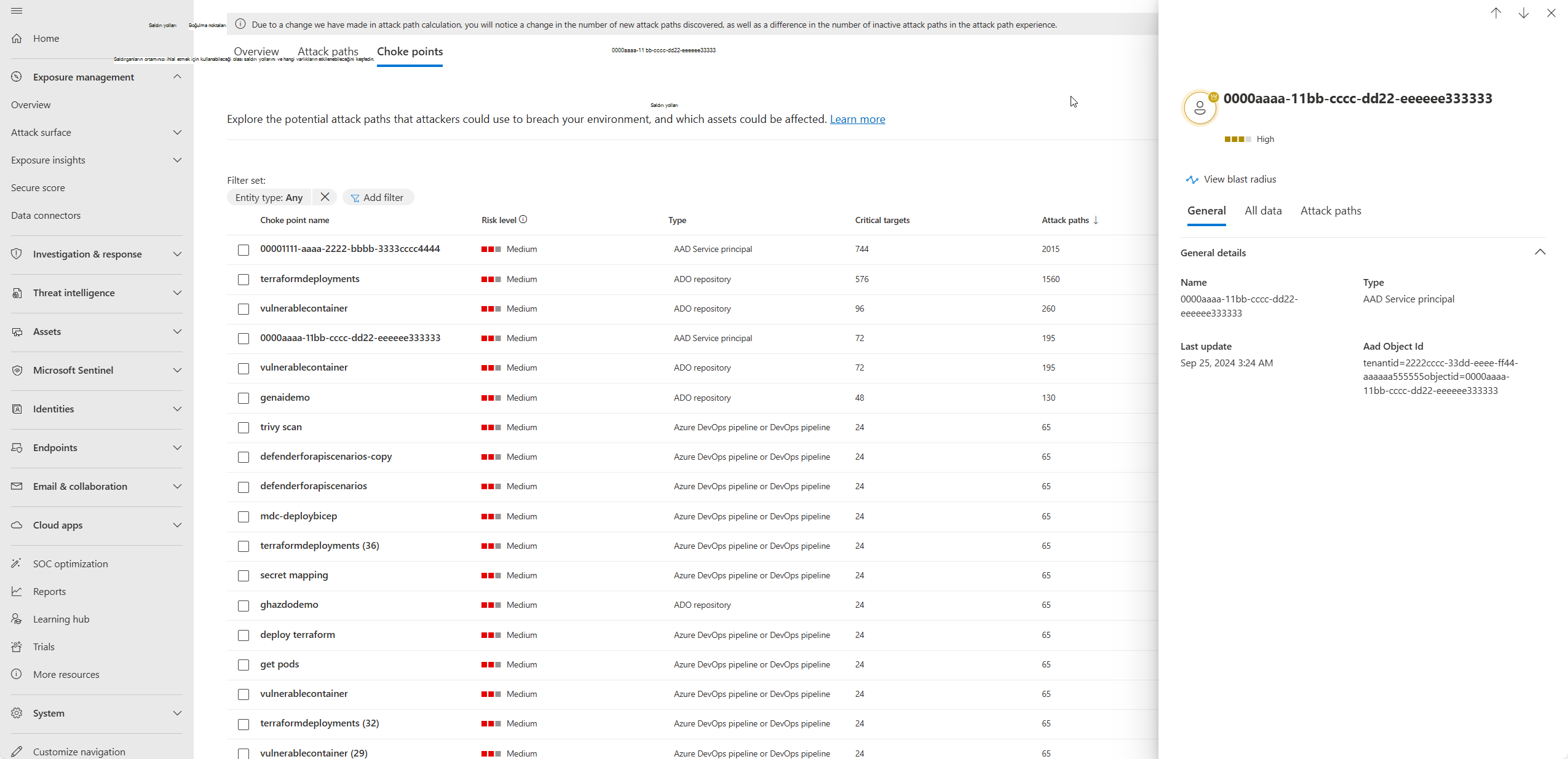Collapse the General details section
This screenshot has height=759, width=1568.
1540,252
